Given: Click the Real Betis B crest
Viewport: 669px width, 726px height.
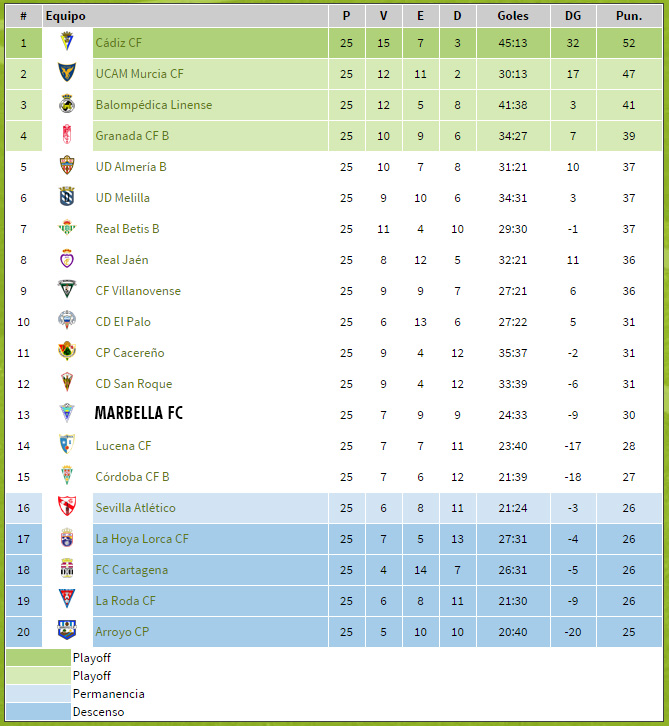Looking at the screenshot, I should tap(67, 227).
